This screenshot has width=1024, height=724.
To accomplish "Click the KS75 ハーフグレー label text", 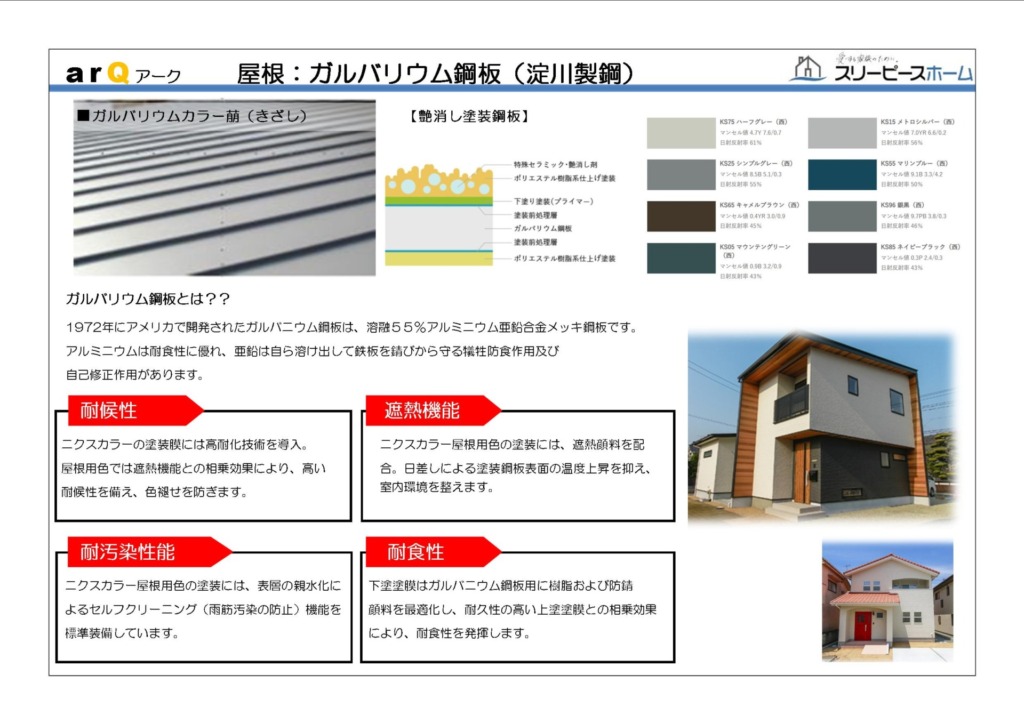I will point(753,121).
